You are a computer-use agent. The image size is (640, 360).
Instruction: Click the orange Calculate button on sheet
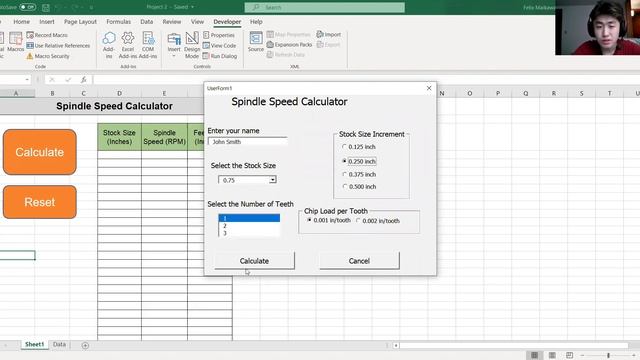point(40,152)
